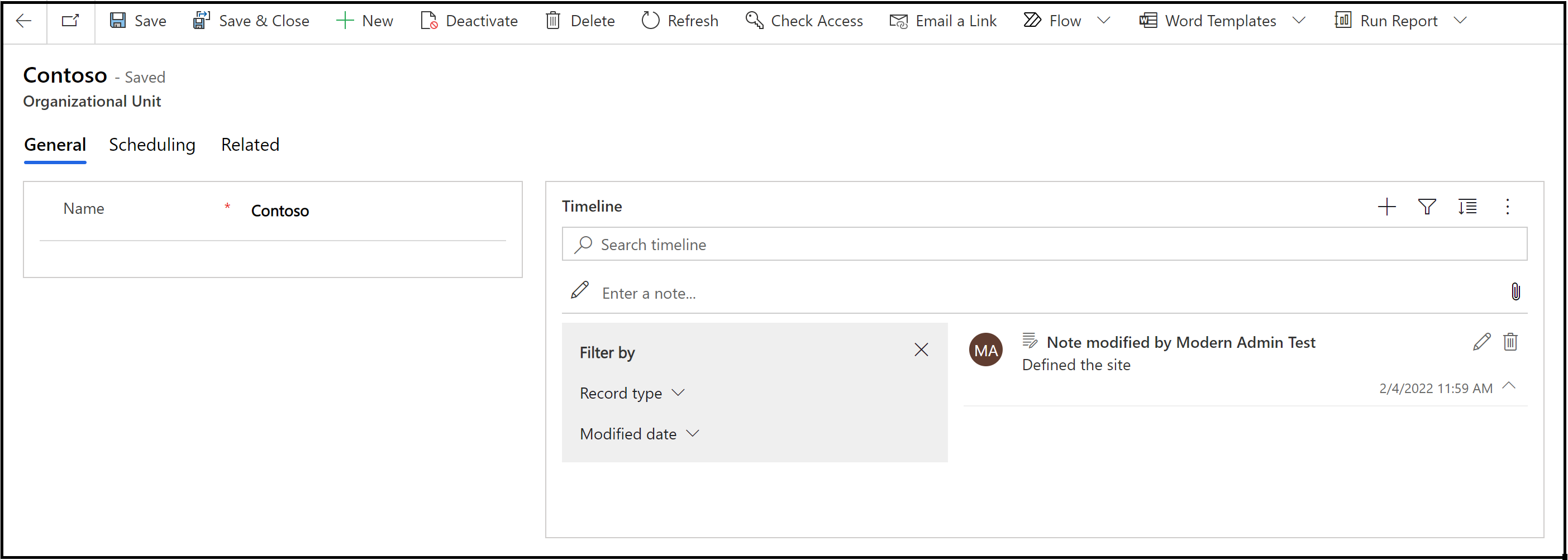This screenshot has height=560, width=1568.
Task: Click the Check Access icon
Action: [754, 20]
